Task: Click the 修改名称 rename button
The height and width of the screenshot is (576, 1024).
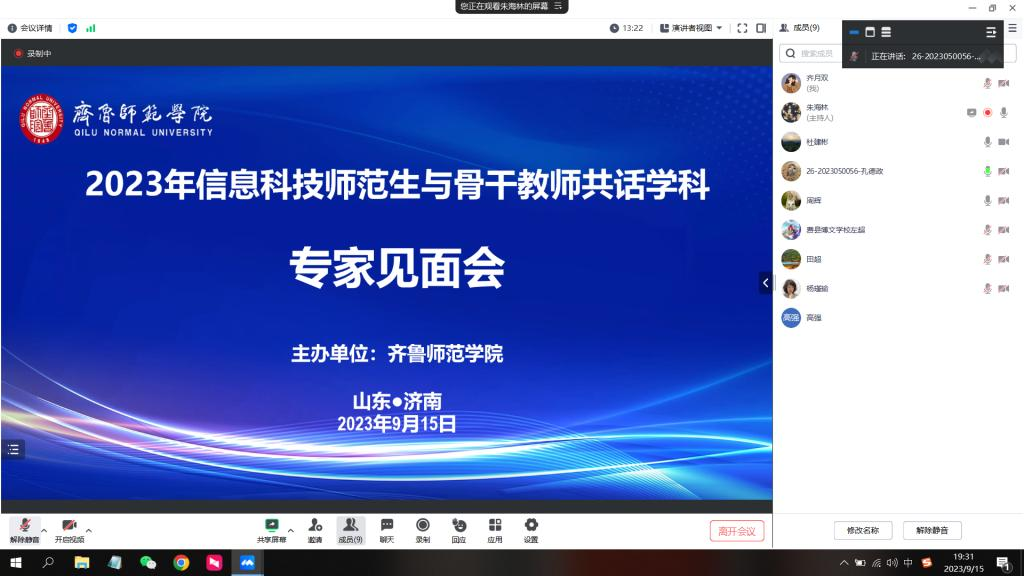Action: pos(862,530)
